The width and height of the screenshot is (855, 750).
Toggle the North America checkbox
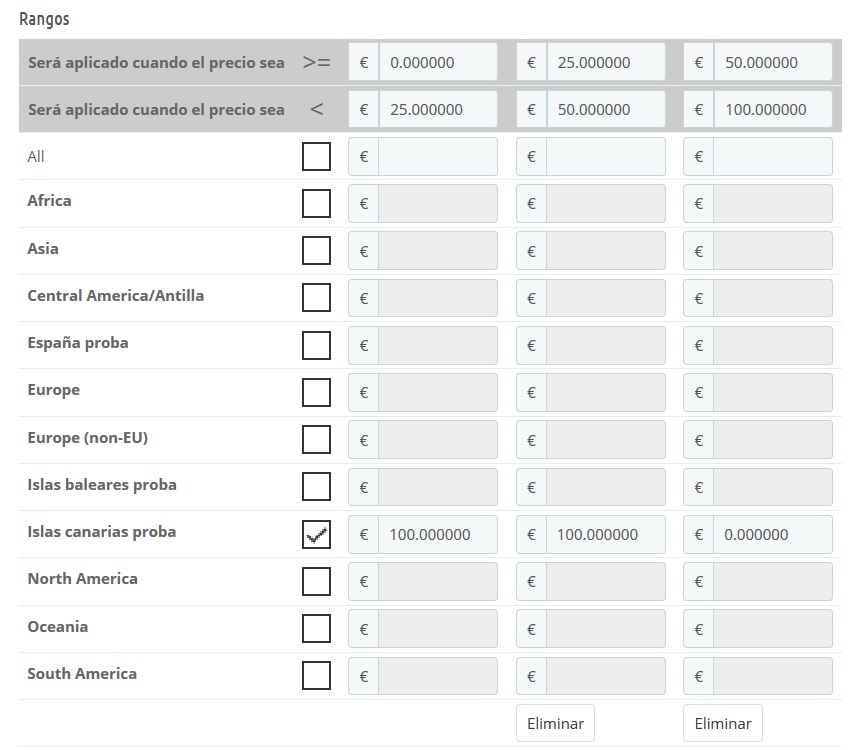[316, 582]
